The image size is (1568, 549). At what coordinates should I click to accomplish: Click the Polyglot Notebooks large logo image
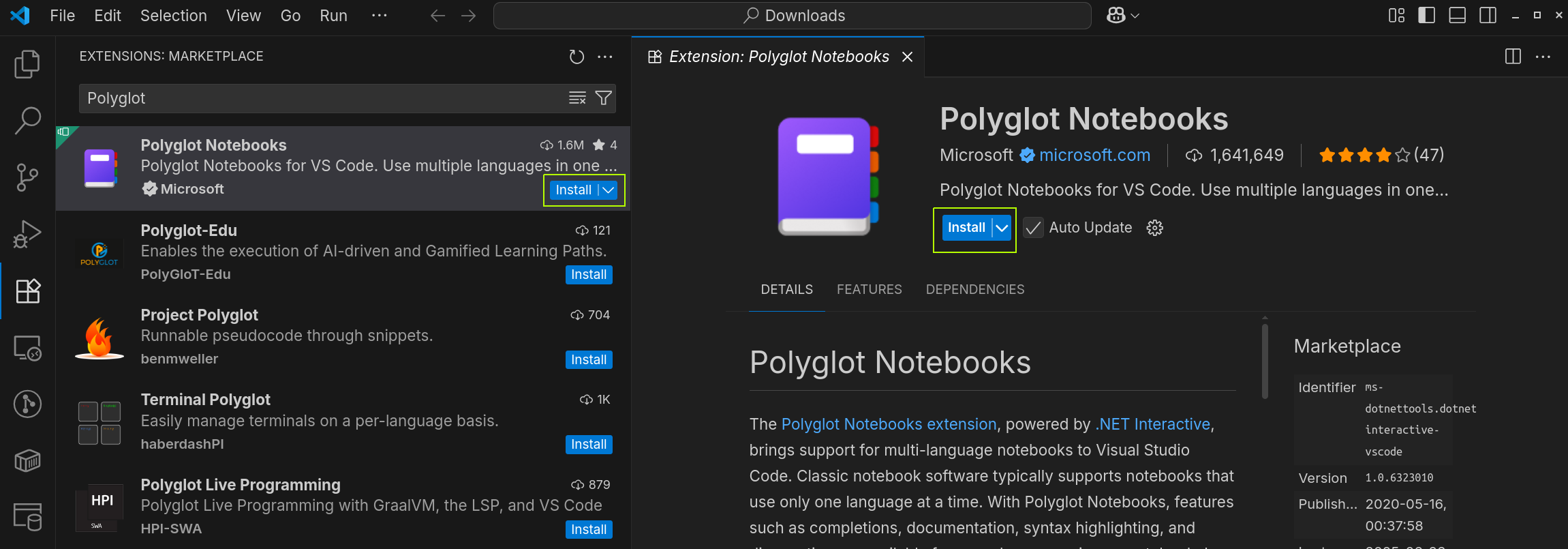click(829, 177)
